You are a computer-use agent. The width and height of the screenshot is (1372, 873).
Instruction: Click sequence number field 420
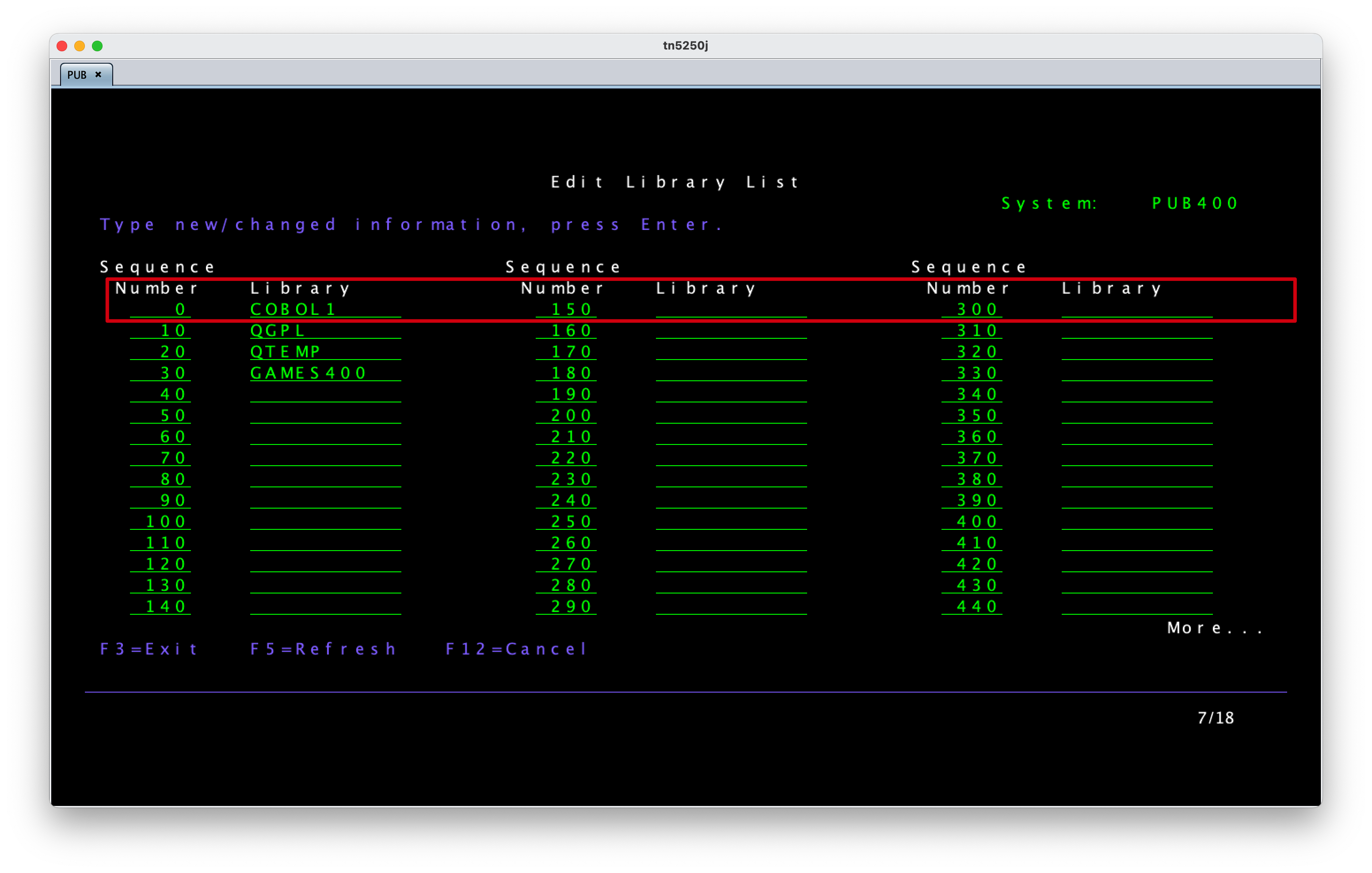(972, 564)
